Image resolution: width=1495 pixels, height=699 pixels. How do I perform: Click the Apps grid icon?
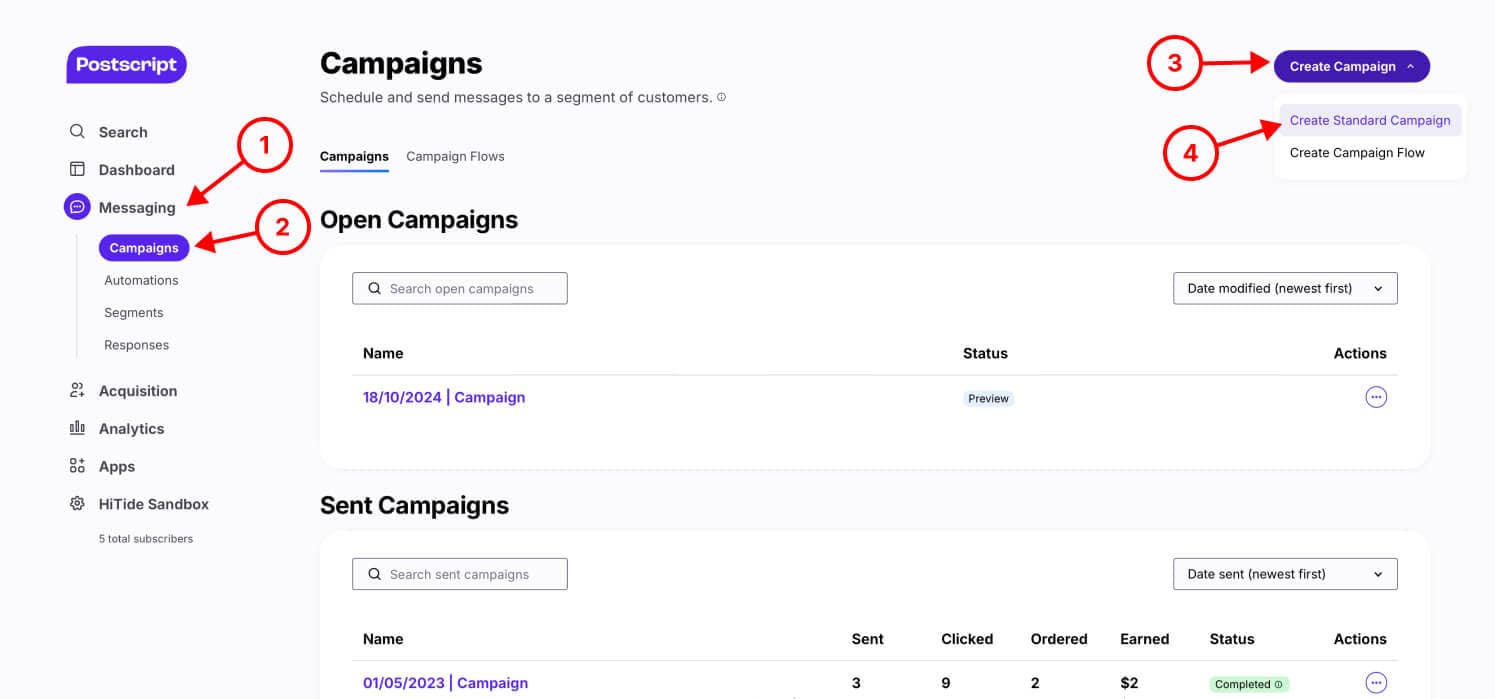click(x=77, y=466)
